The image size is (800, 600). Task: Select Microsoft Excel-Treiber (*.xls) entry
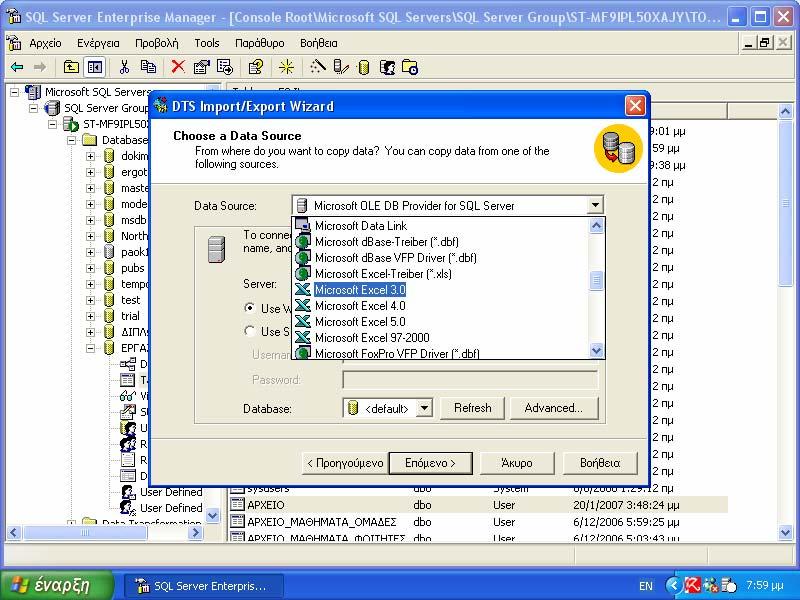click(x=383, y=274)
